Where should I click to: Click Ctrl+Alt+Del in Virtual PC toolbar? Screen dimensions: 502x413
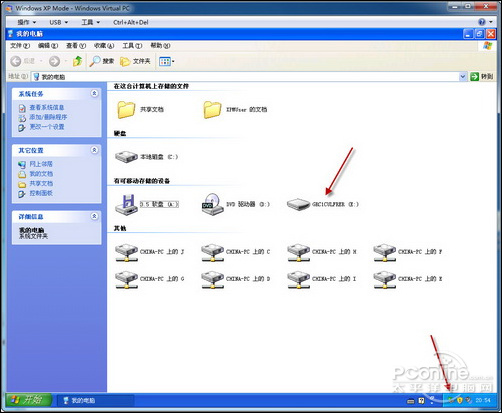point(131,22)
